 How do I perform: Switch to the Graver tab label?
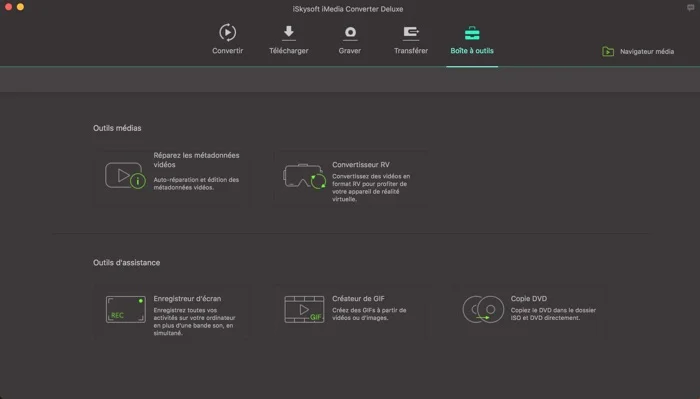coord(350,51)
